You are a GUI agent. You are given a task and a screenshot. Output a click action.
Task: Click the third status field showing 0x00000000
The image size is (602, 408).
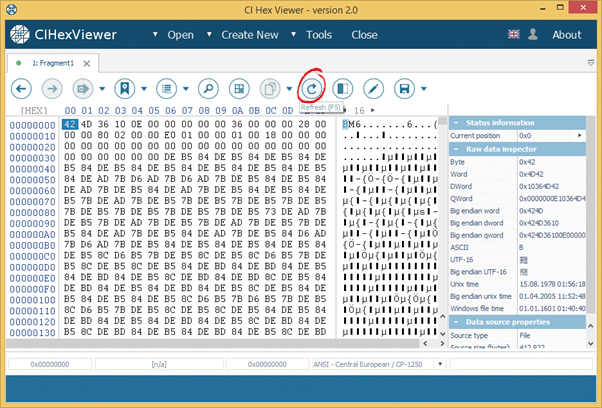click(267, 364)
